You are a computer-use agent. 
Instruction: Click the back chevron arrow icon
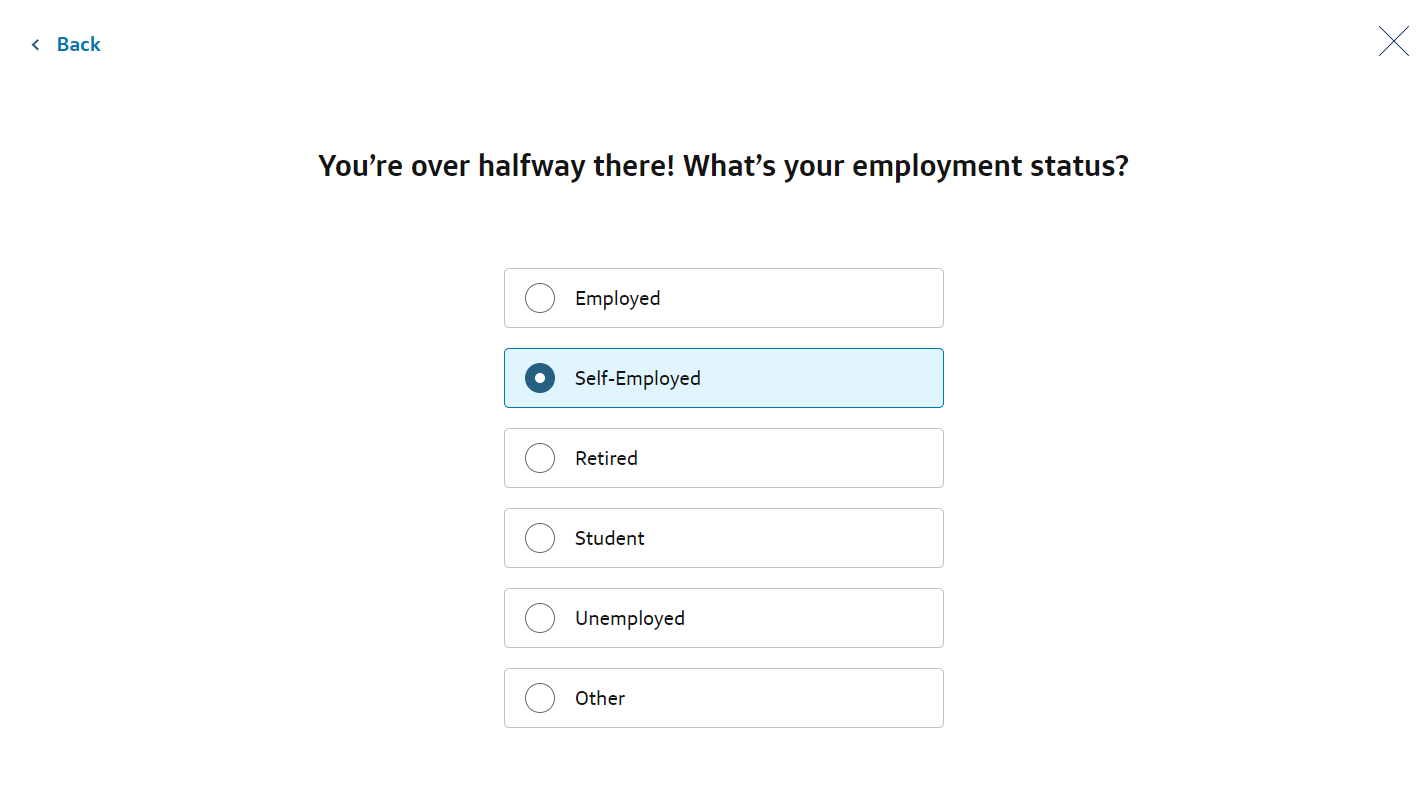click(36, 44)
